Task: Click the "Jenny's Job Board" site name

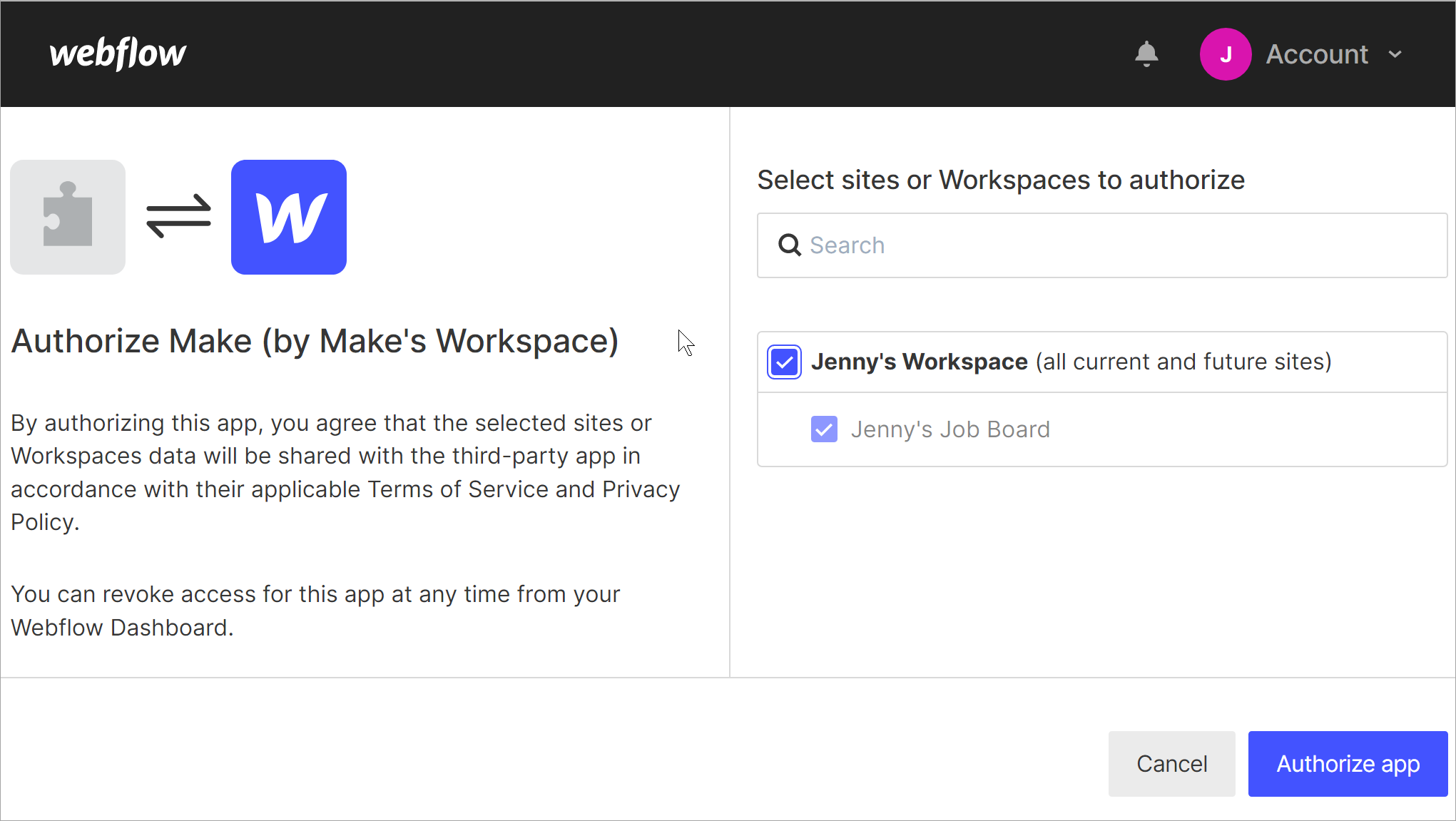Action: coord(950,429)
